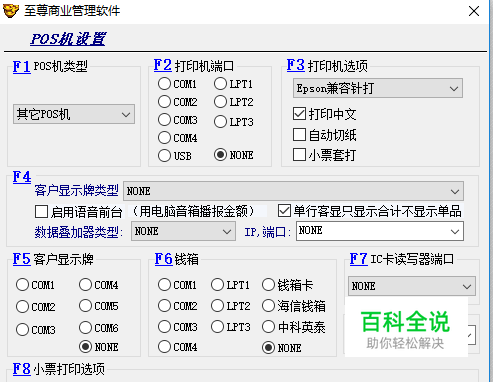Screen dimensions: 493x382
Task: Click the F5 shortcut link
Action: click(22, 259)
